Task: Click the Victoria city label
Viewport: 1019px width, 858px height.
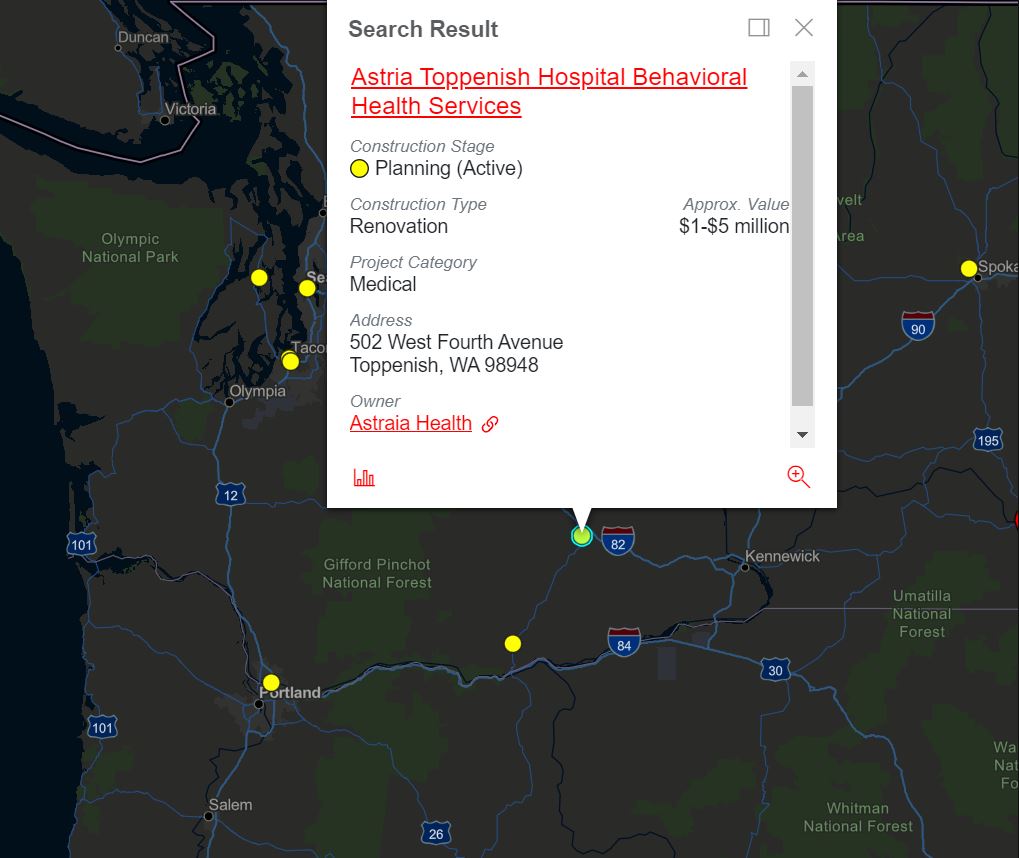Action: point(190,109)
